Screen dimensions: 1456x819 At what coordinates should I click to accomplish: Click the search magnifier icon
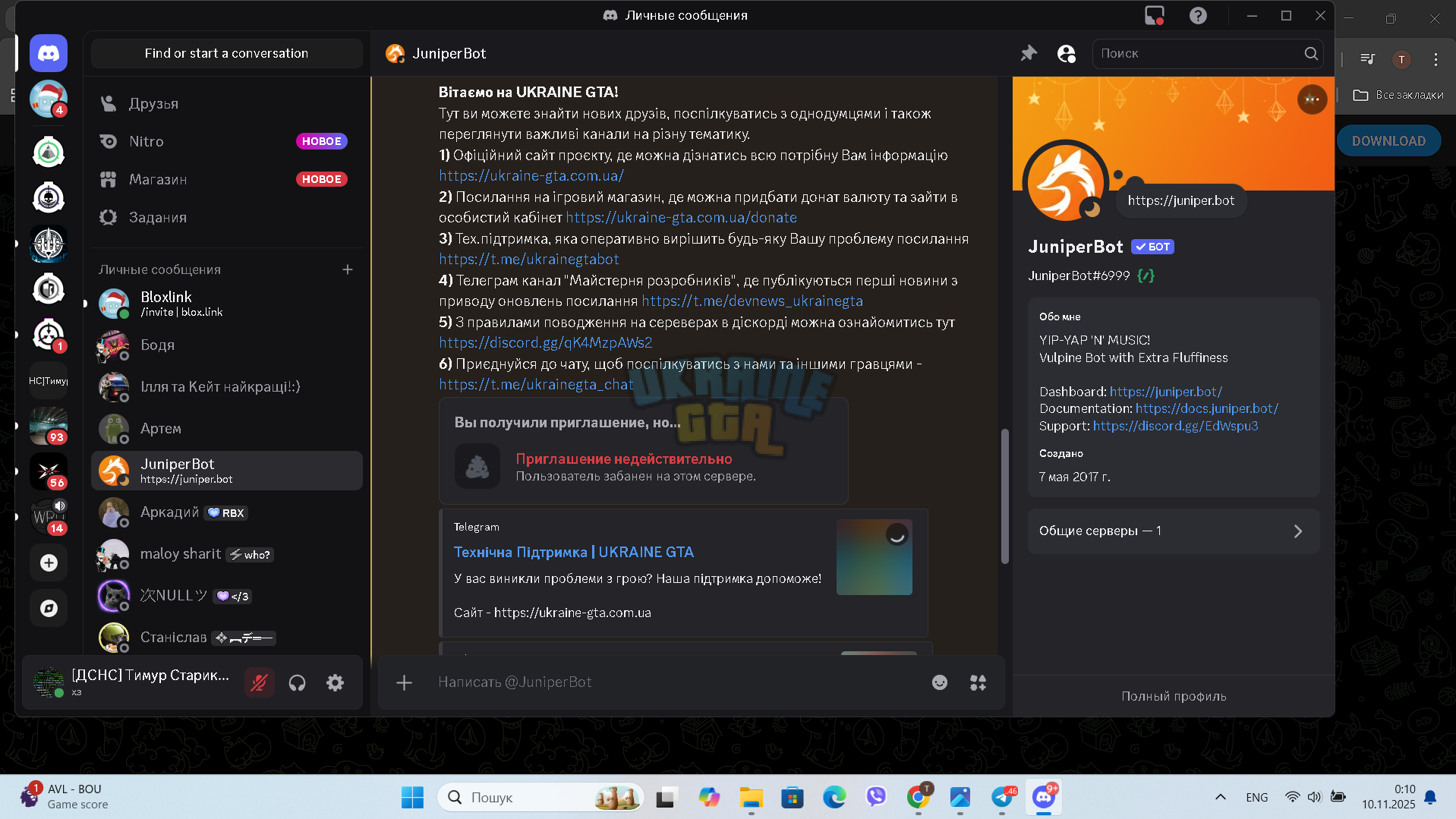coord(1311,53)
